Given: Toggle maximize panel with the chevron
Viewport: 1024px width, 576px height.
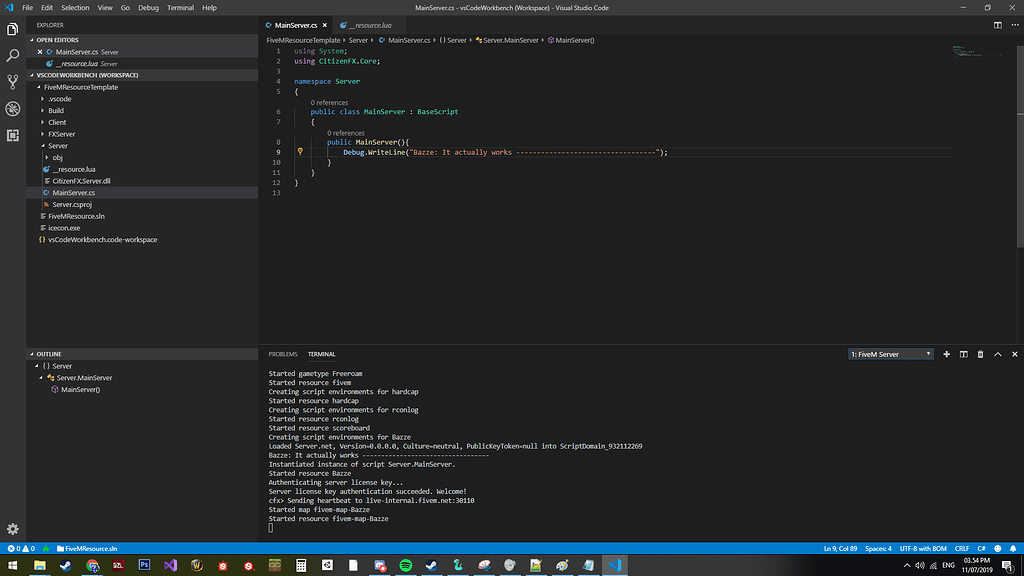Looking at the screenshot, I should [x=997, y=354].
